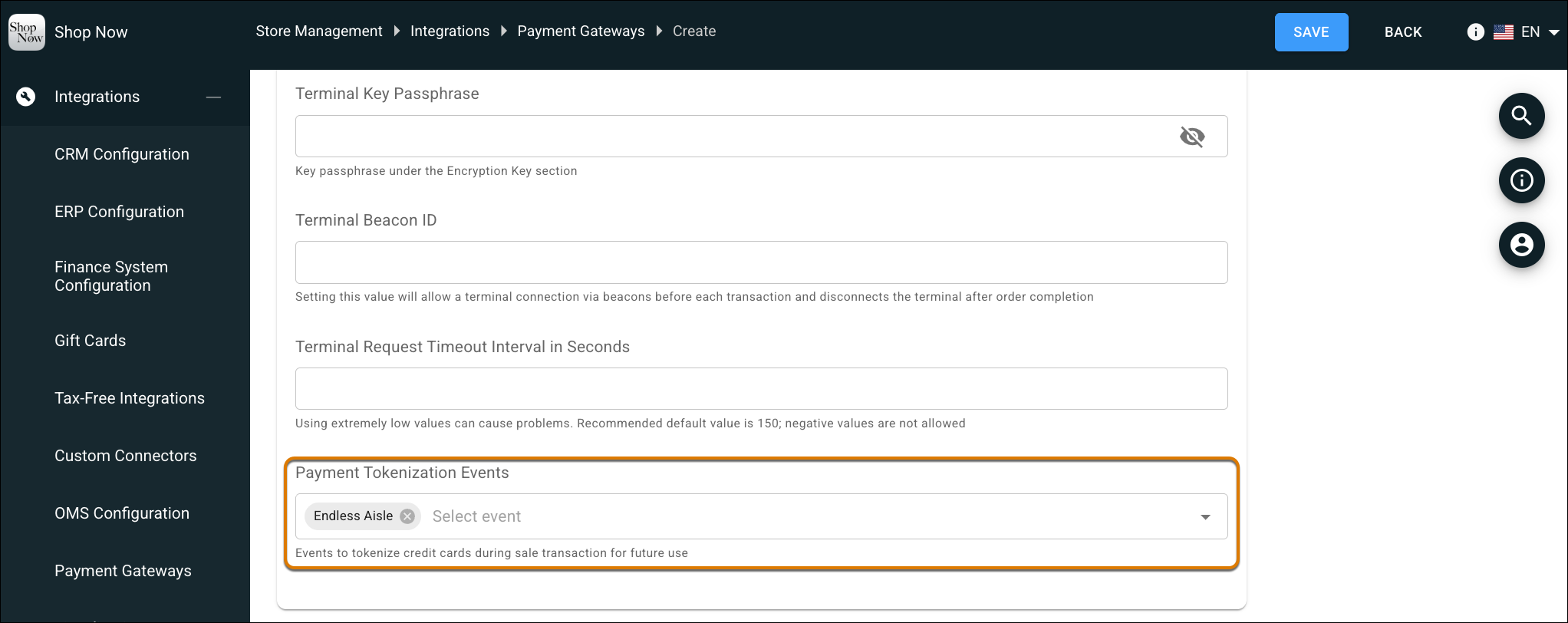Open Gift Cards in sidebar

coord(90,341)
